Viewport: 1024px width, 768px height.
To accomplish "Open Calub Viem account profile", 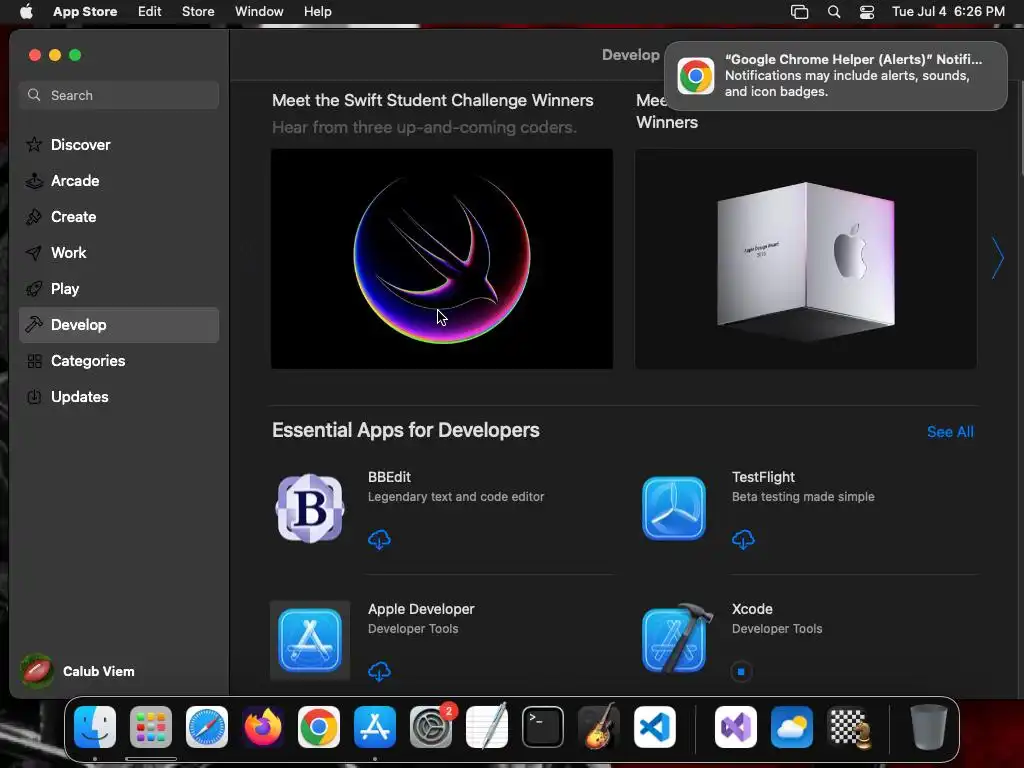I will (78, 671).
